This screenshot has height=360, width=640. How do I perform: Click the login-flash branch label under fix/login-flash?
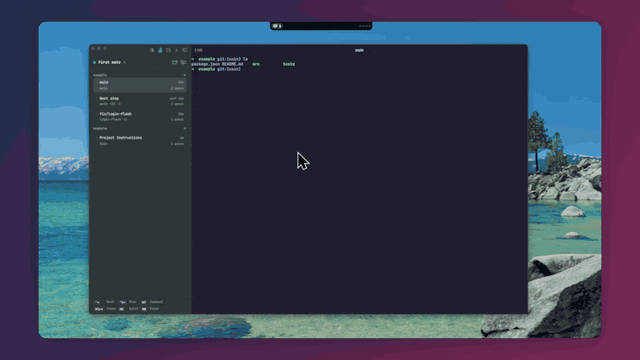click(x=110, y=120)
